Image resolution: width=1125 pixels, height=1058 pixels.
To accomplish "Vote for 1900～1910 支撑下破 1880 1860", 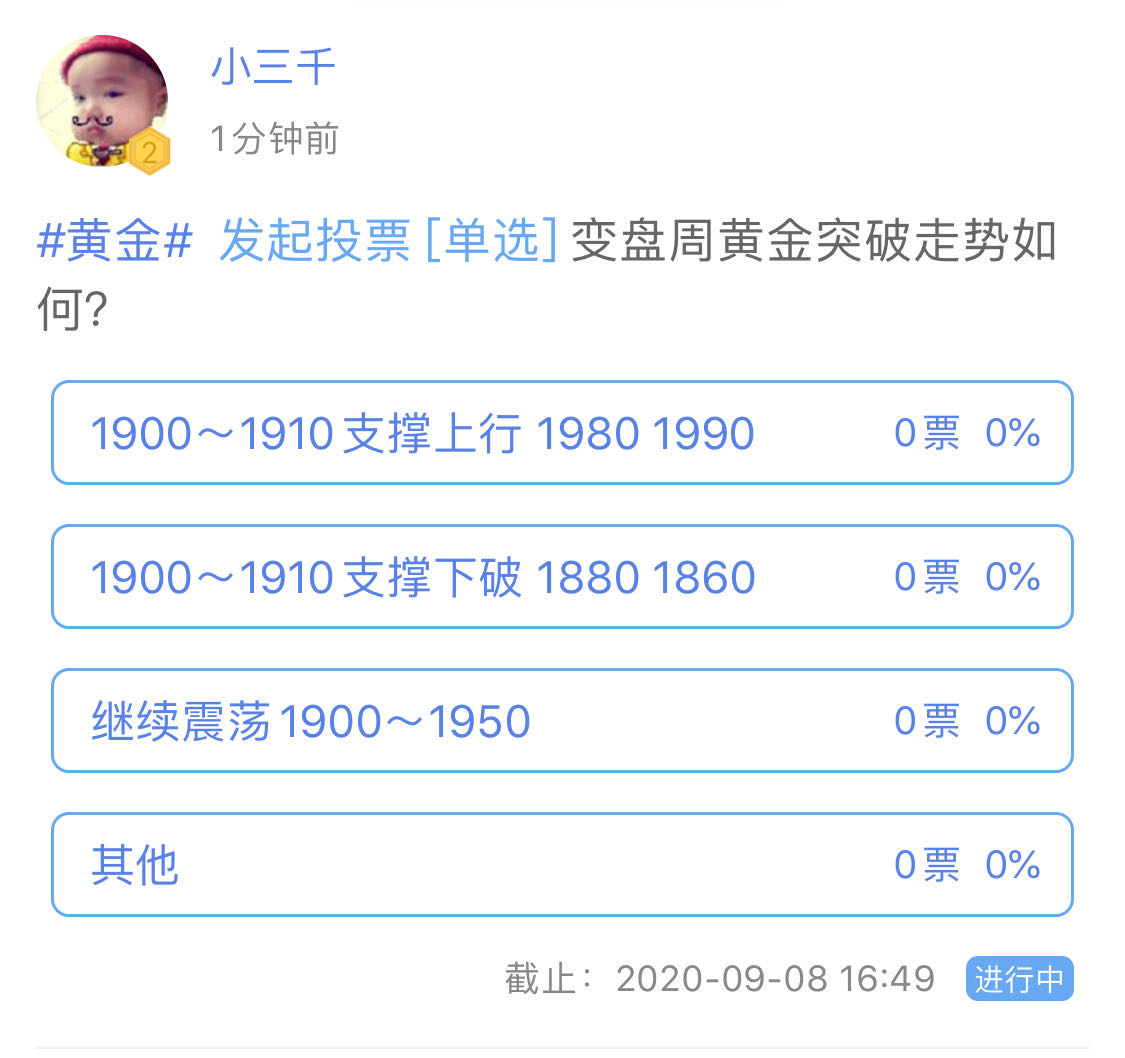I will pos(562,577).
